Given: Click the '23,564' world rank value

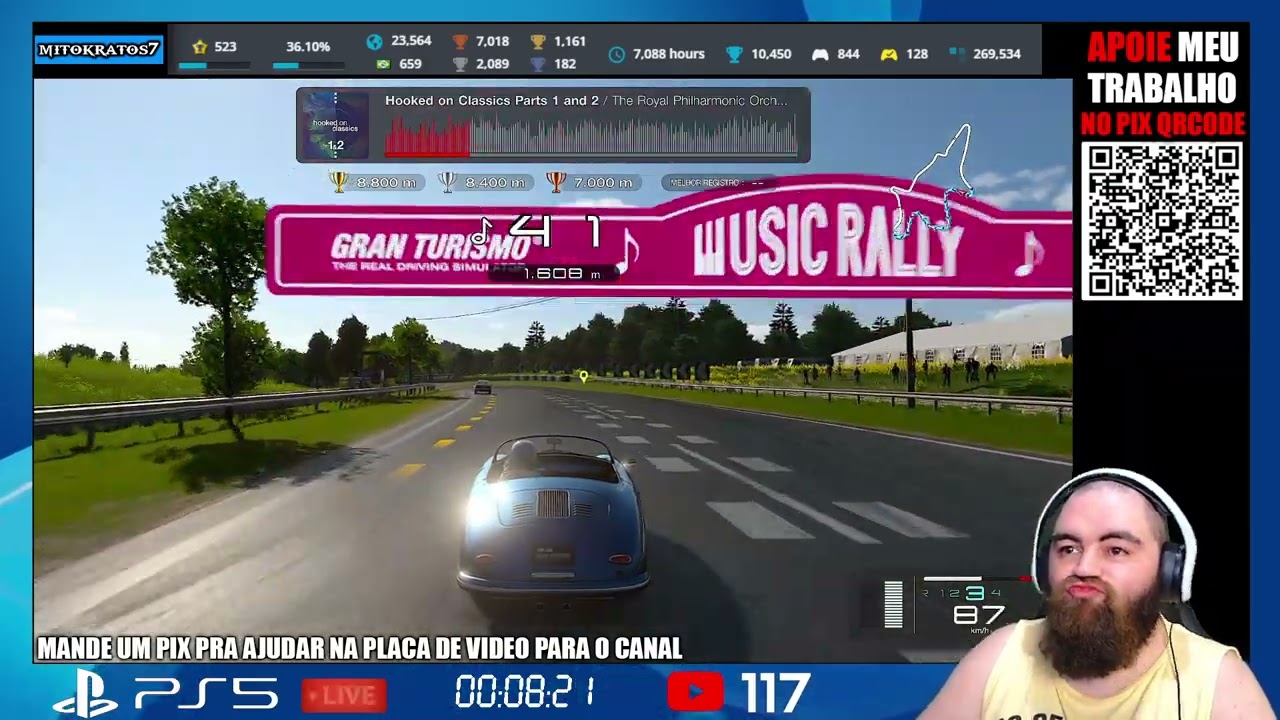Looking at the screenshot, I should click(x=411, y=41).
